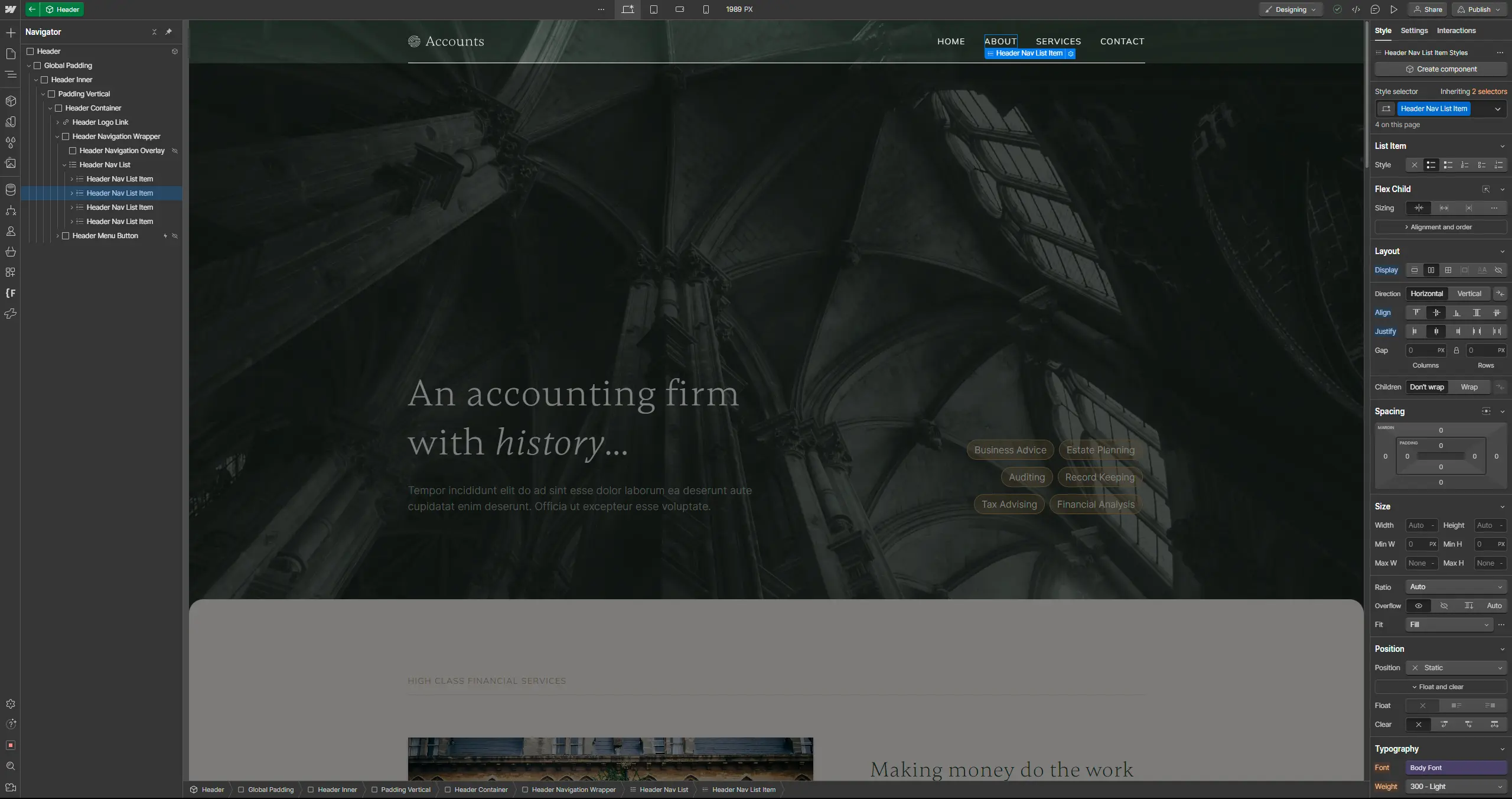Set Children to Wrap

1469,387
